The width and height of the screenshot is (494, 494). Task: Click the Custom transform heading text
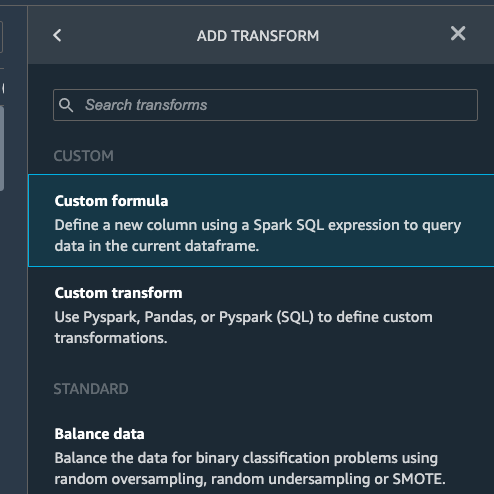118,293
